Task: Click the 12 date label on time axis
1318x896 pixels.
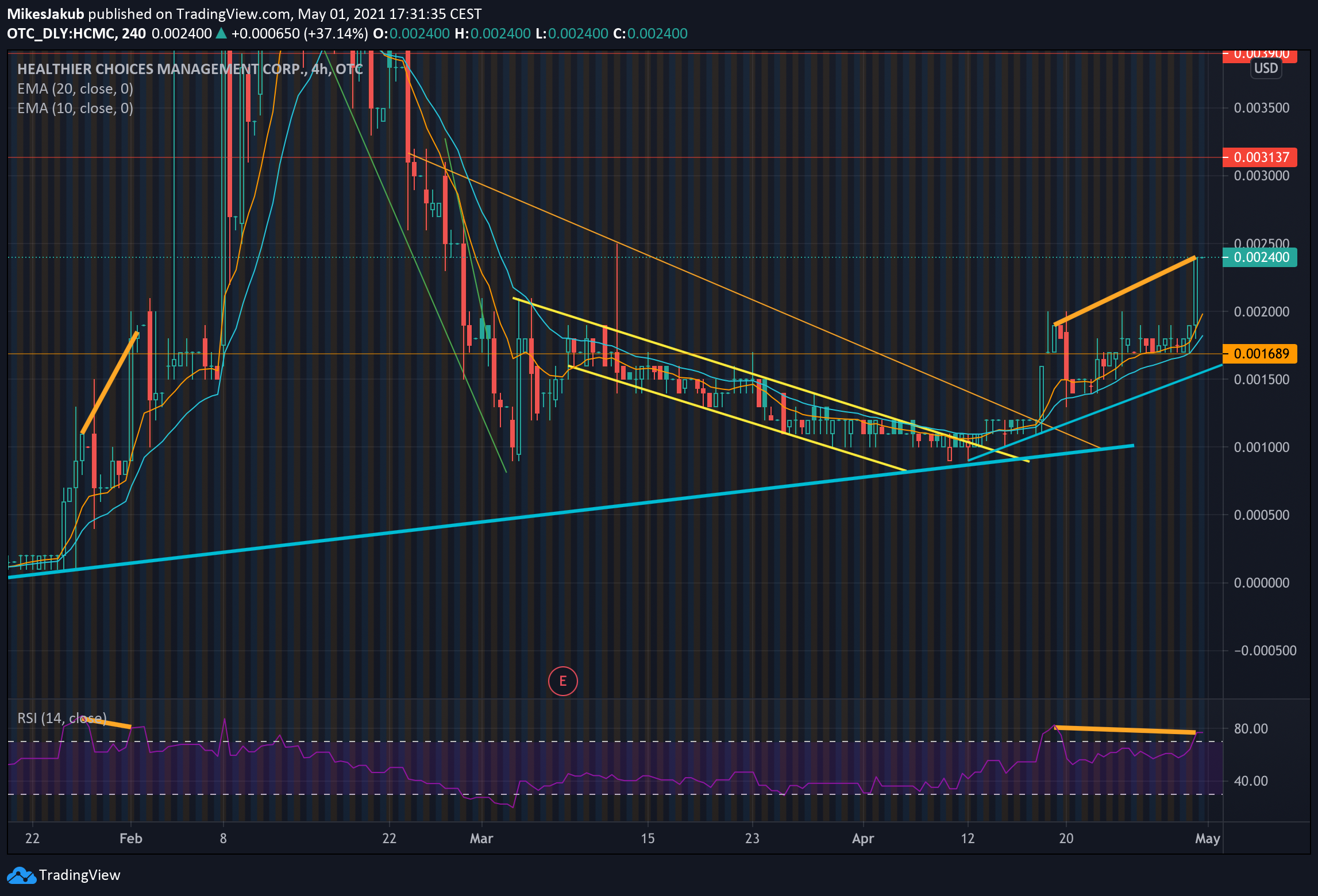Action: [x=968, y=839]
